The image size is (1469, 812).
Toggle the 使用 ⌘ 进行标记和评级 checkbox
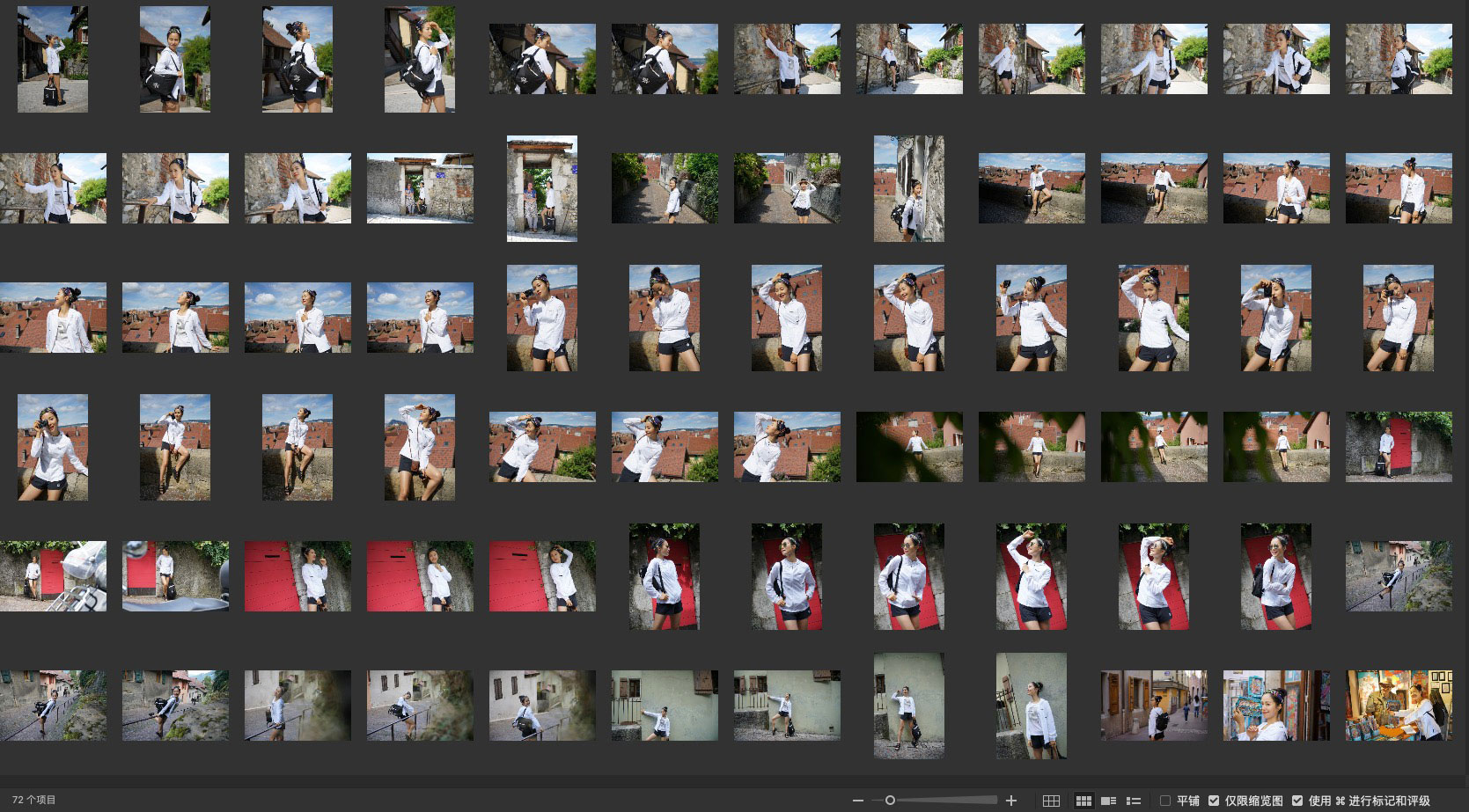click(x=1297, y=801)
